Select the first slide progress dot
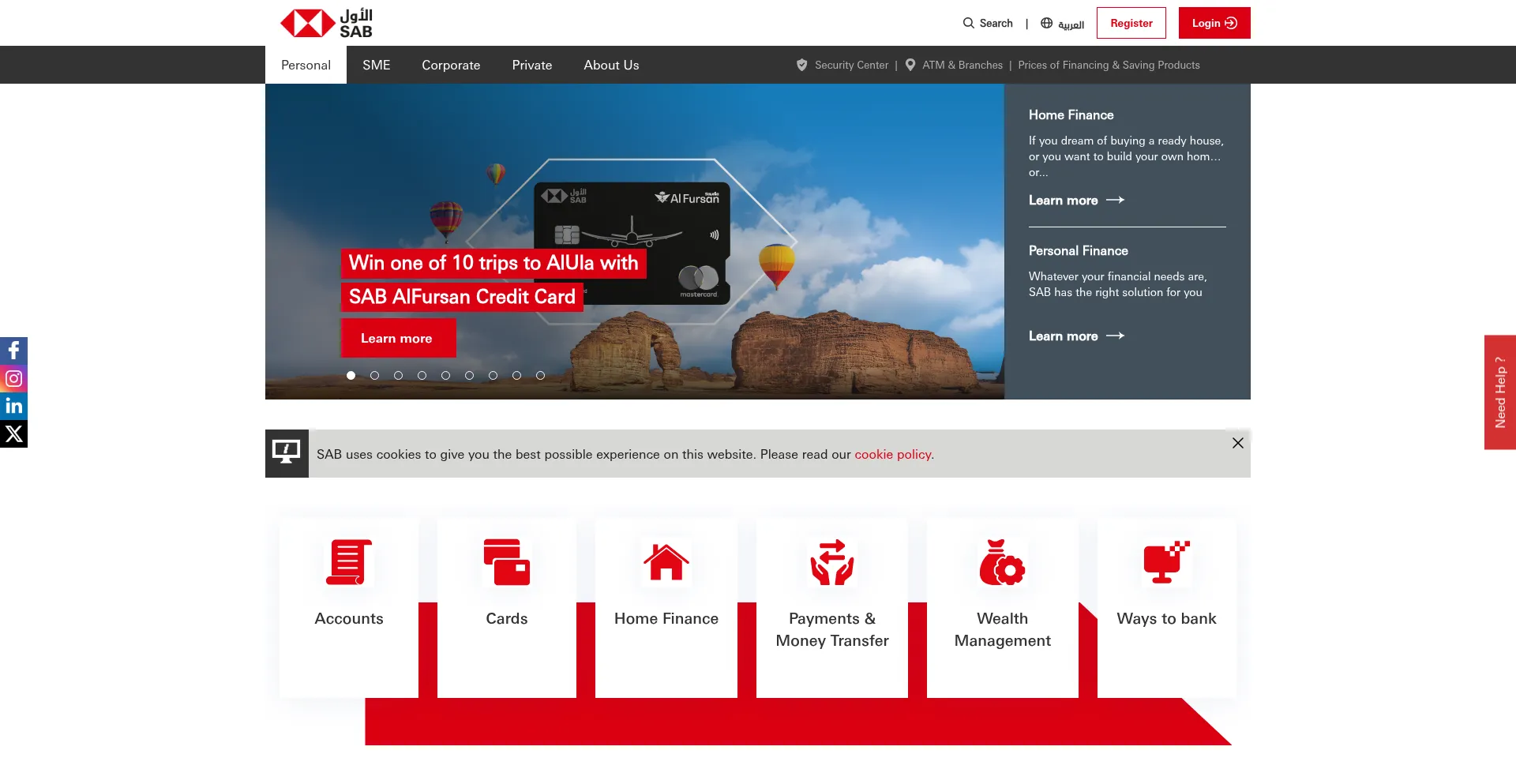 pyautogui.click(x=351, y=376)
